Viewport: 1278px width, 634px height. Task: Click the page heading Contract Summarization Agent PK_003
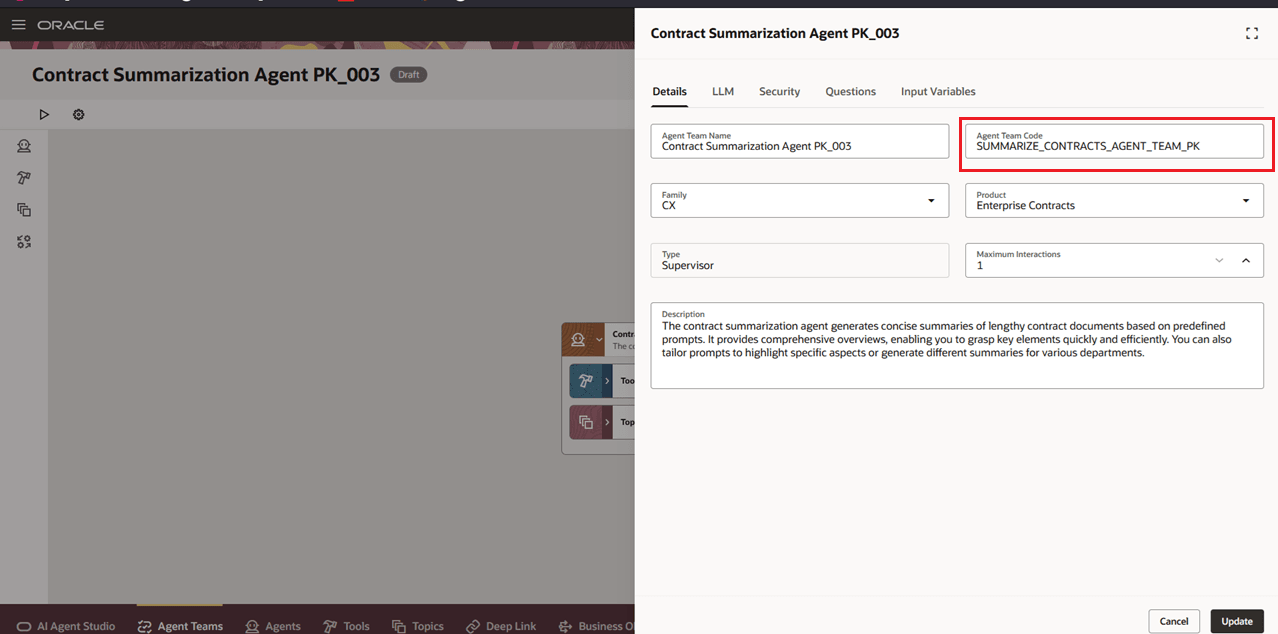(x=206, y=74)
